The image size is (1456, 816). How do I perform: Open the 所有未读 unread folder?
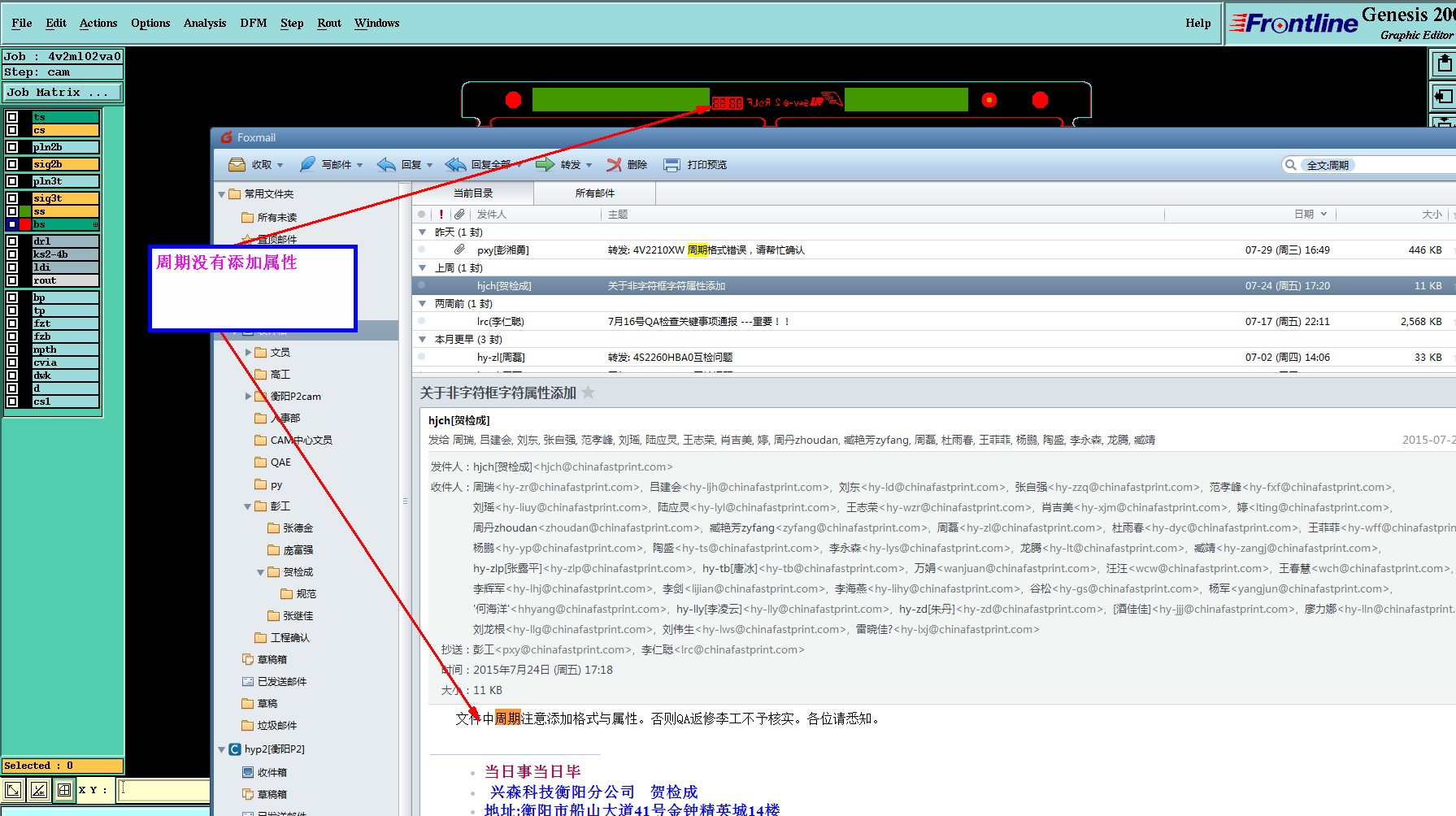(x=270, y=217)
